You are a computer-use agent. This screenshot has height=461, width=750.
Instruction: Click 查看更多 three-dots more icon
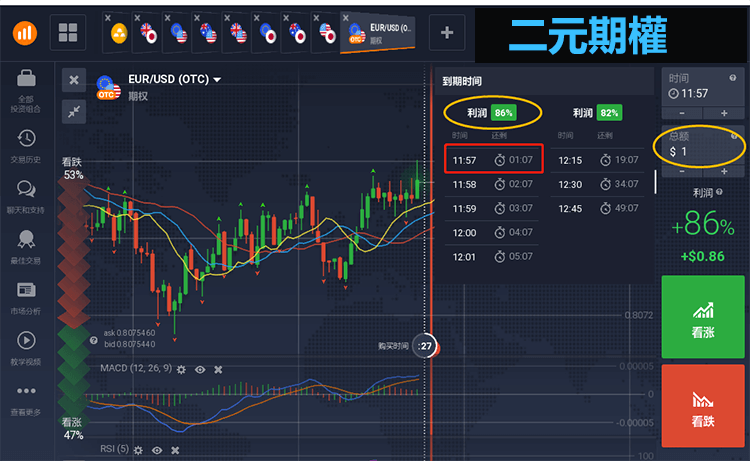27,391
